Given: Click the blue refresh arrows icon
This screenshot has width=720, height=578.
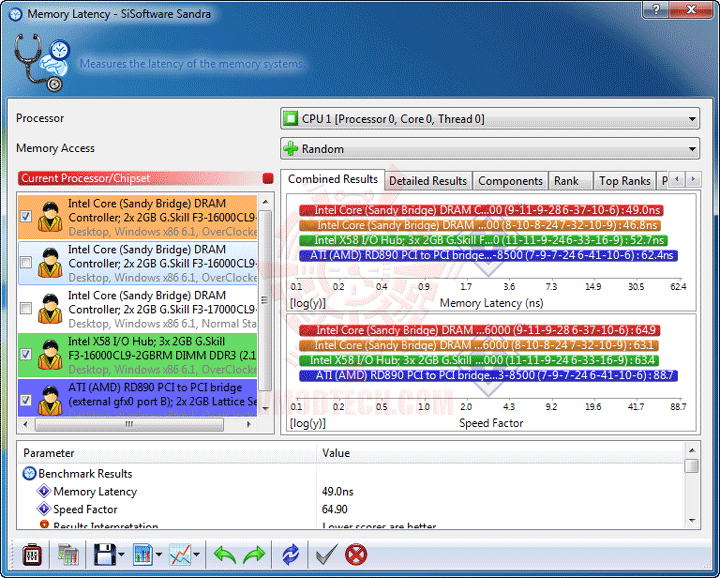Looking at the screenshot, I should [290, 555].
